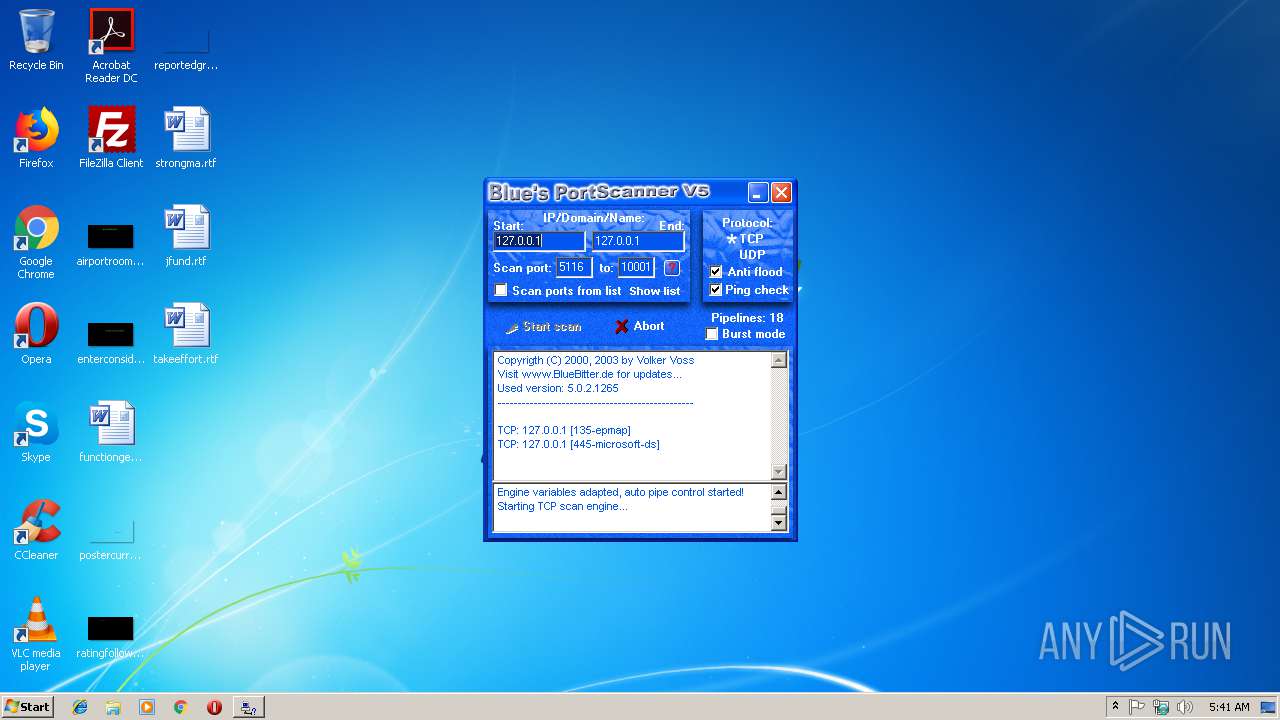Open the functionge... Word document

[111, 433]
